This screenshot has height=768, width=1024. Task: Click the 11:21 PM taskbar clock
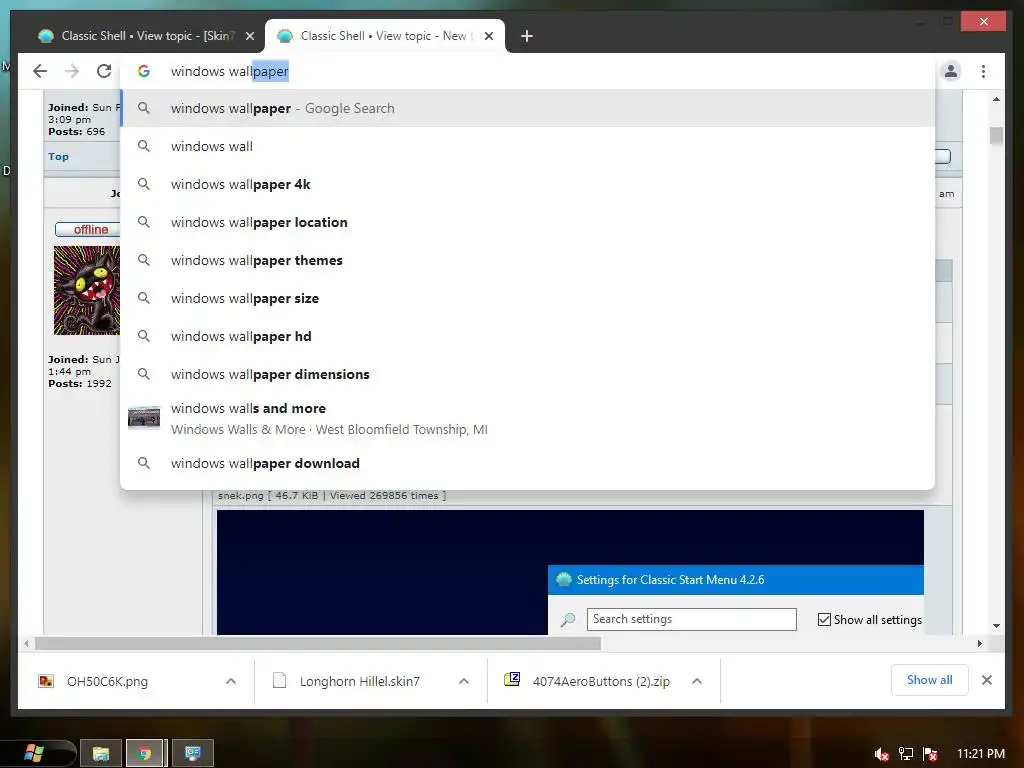980,754
